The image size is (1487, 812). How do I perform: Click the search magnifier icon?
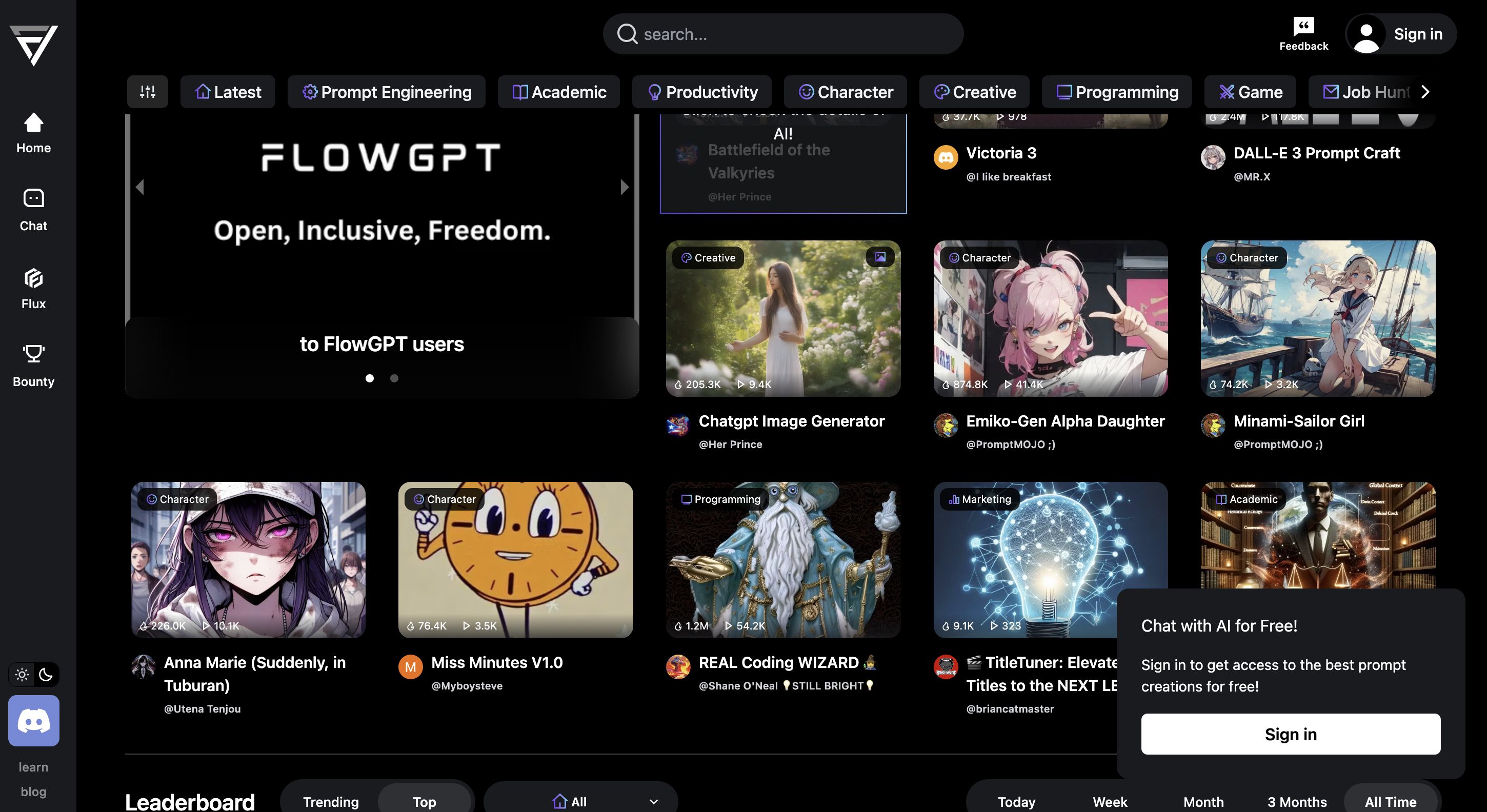click(x=627, y=34)
